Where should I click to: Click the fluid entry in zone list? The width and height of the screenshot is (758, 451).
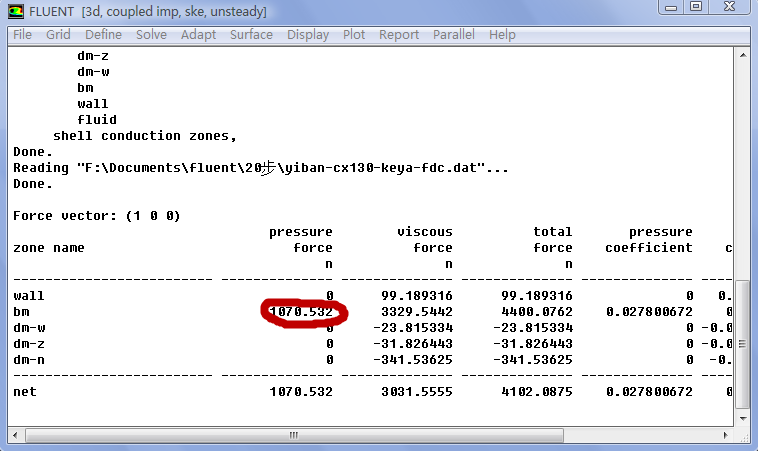[x=97, y=120]
